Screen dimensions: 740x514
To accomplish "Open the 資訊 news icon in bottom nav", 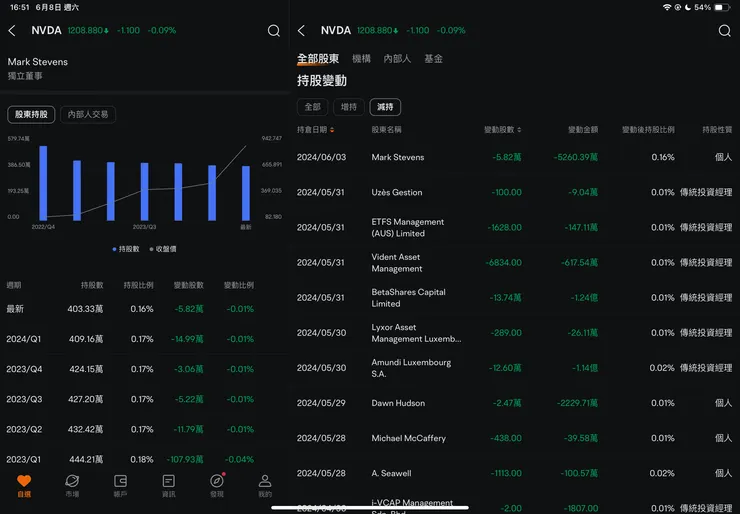I will pos(168,486).
